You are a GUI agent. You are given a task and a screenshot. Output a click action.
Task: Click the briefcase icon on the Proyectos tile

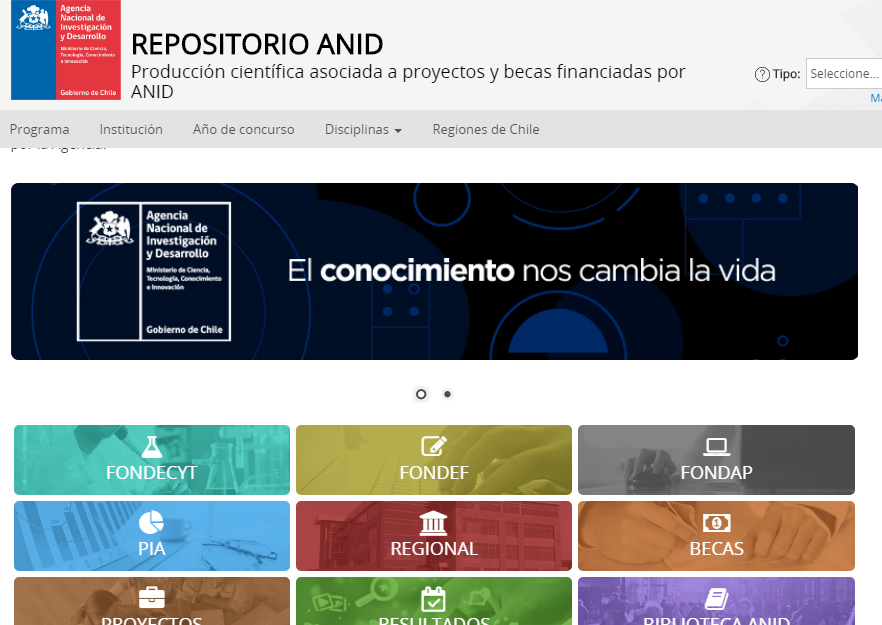tap(152, 598)
